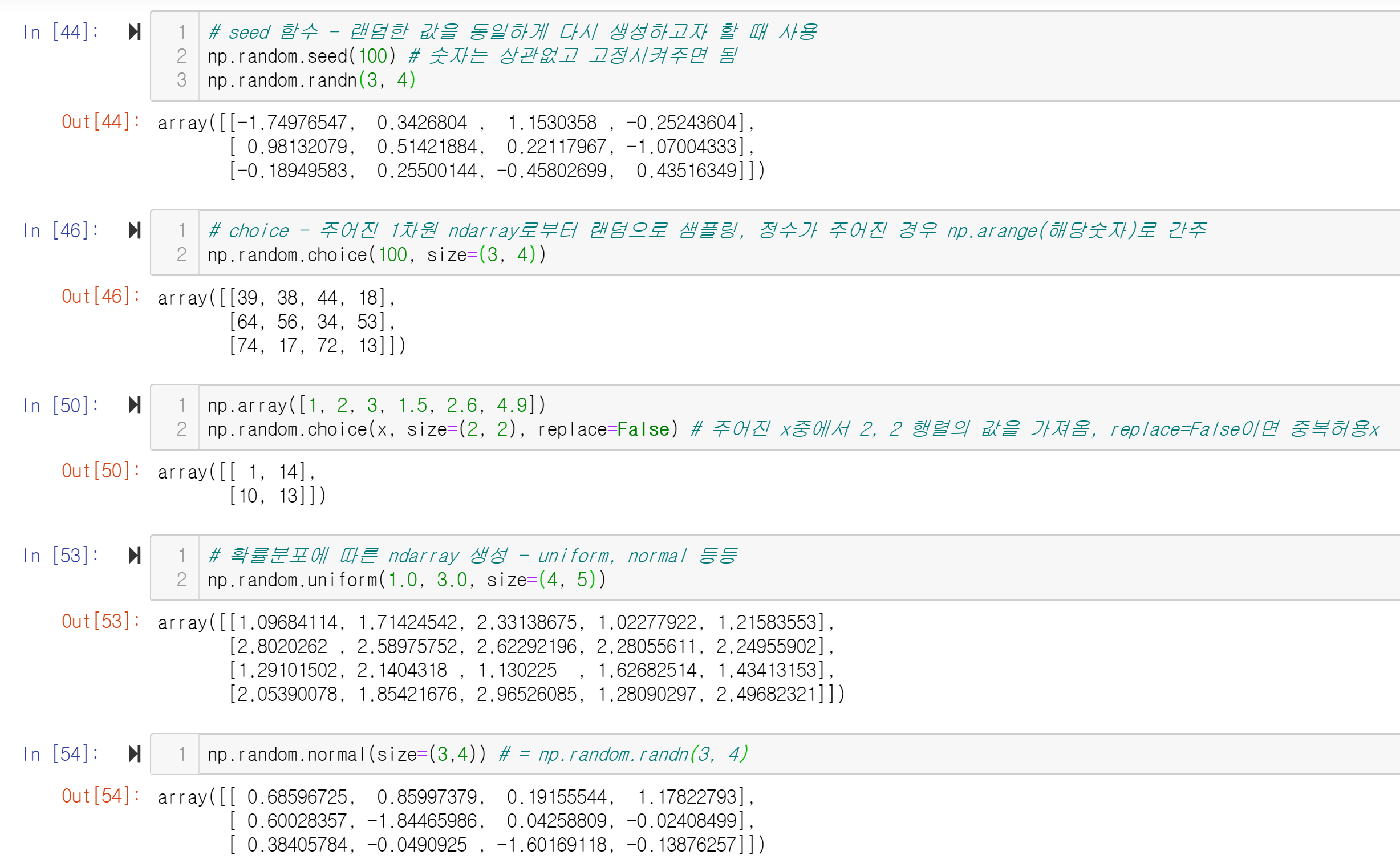Toggle output via the Out[53] prompt
The height and width of the screenshot is (859, 1400).
100,621
